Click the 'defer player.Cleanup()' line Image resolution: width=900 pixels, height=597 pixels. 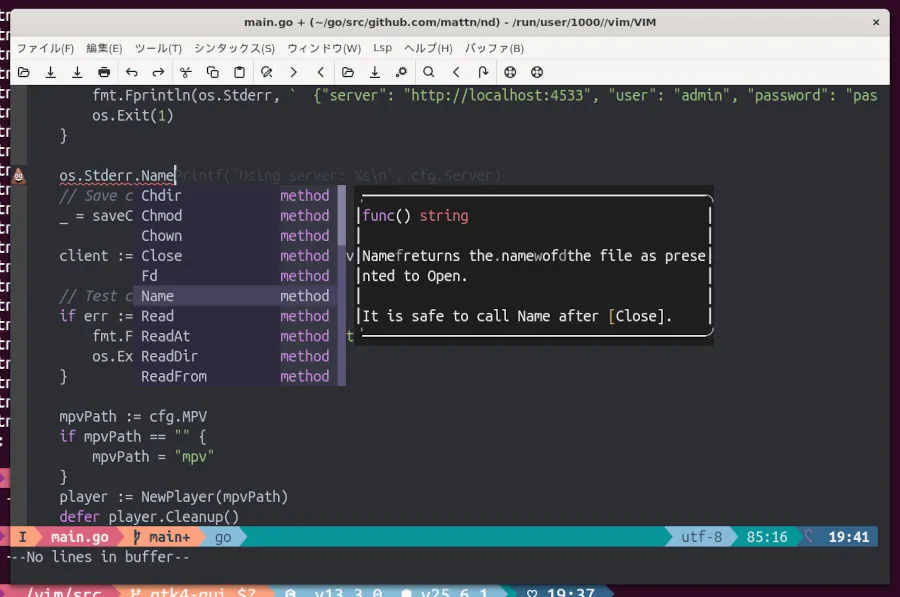(x=149, y=517)
